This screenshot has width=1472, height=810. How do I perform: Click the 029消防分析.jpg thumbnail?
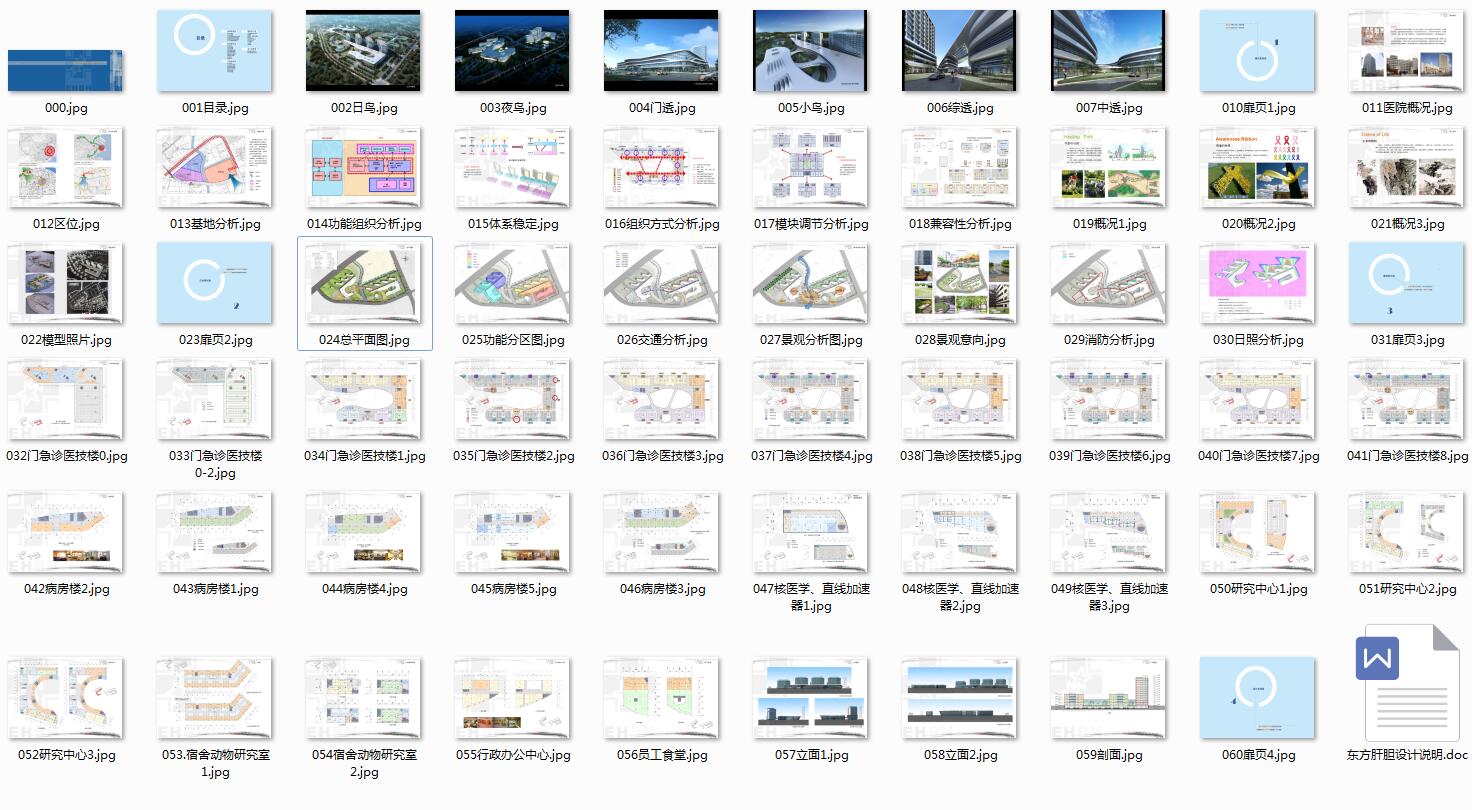[1109, 283]
